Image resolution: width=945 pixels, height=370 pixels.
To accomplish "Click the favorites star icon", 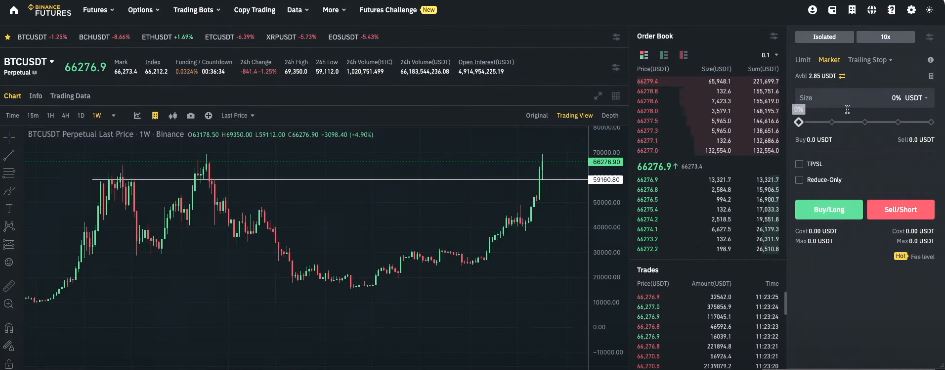I will coord(8,37).
